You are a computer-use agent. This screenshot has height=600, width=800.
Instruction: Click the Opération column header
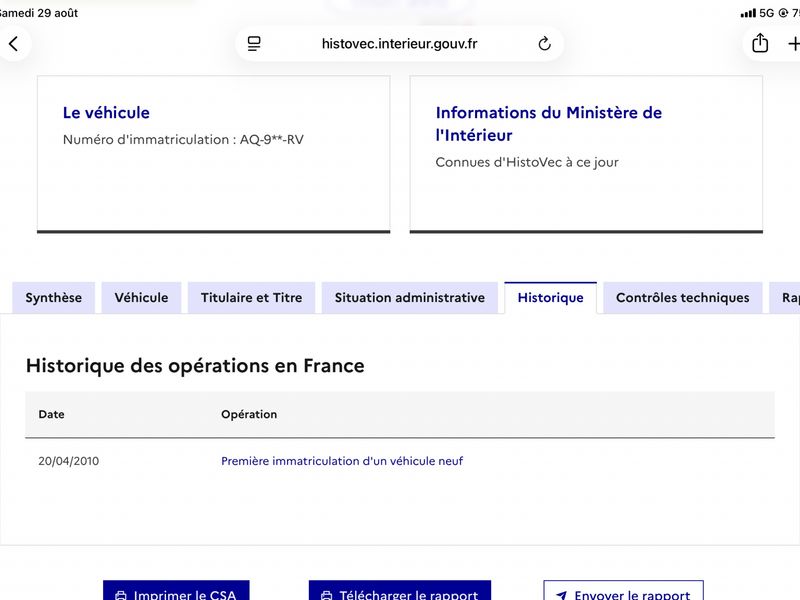tap(249, 414)
